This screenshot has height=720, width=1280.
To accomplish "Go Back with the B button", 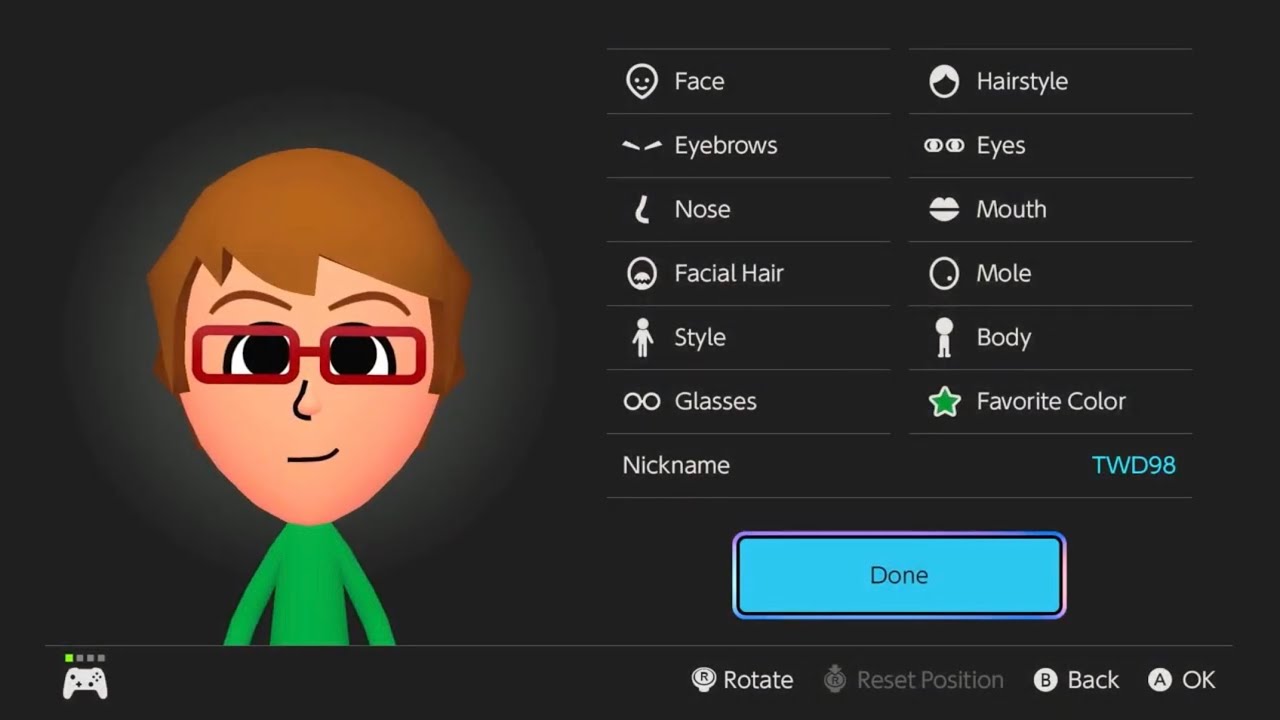I will (x=1076, y=680).
